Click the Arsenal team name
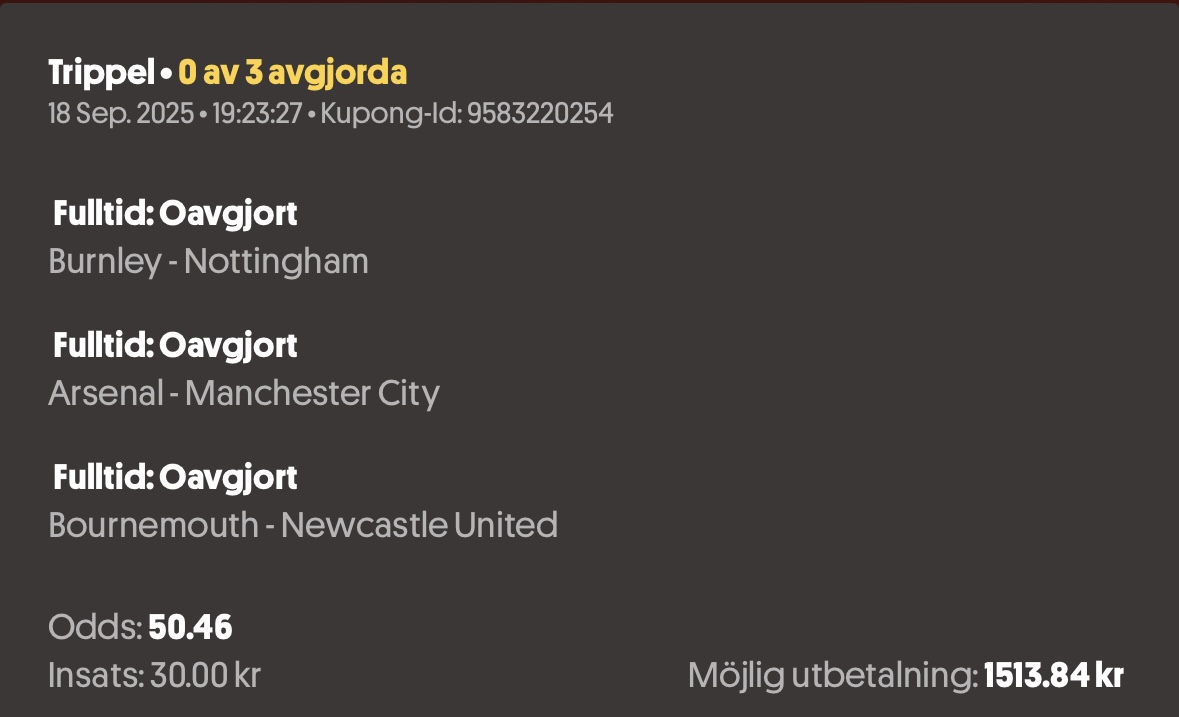 [x=105, y=394]
